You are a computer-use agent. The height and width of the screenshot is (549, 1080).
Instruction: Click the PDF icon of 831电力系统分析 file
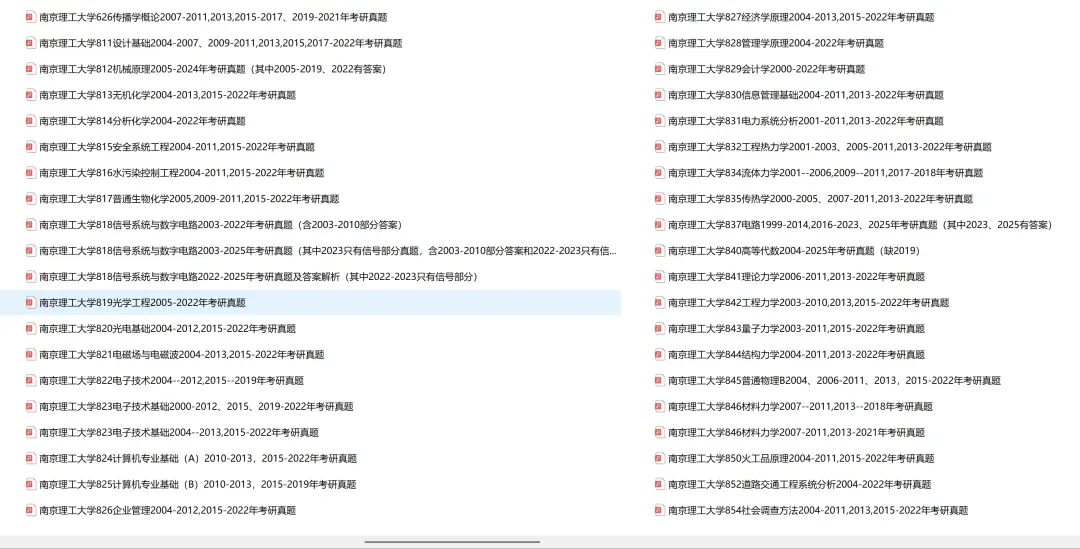659,121
